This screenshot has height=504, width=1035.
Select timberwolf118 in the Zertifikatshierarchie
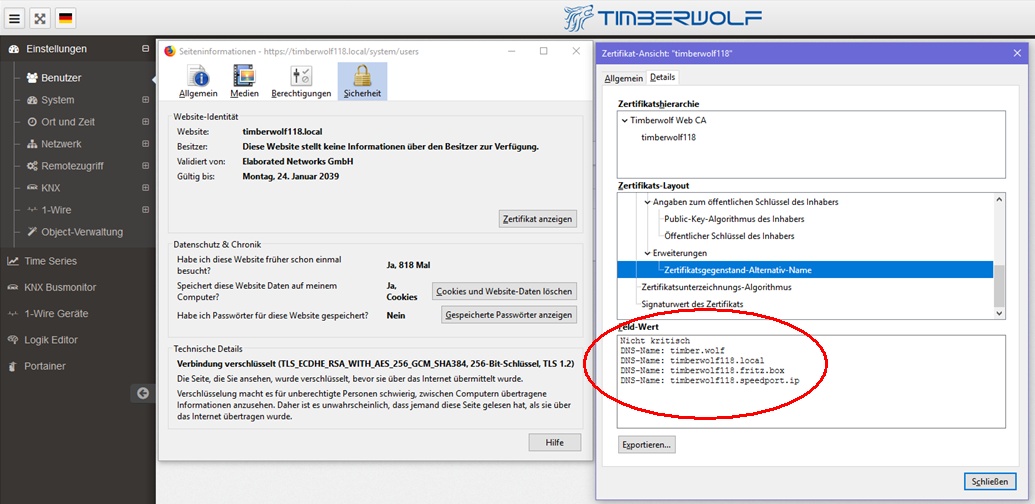(x=669, y=138)
